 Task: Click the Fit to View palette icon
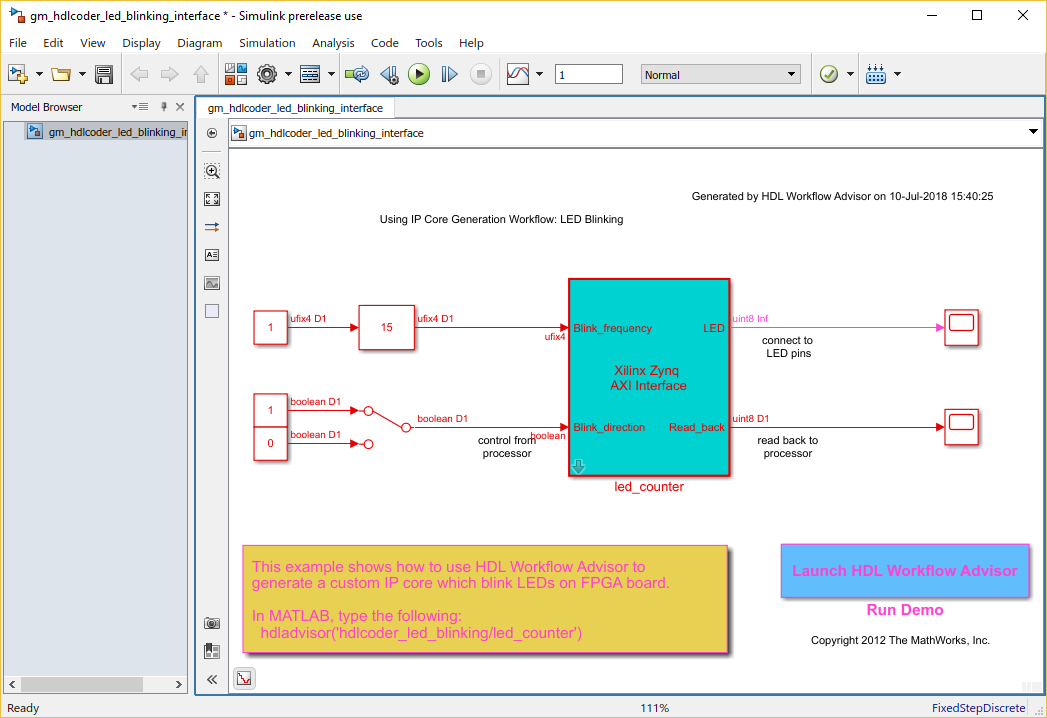click(212, 199)
